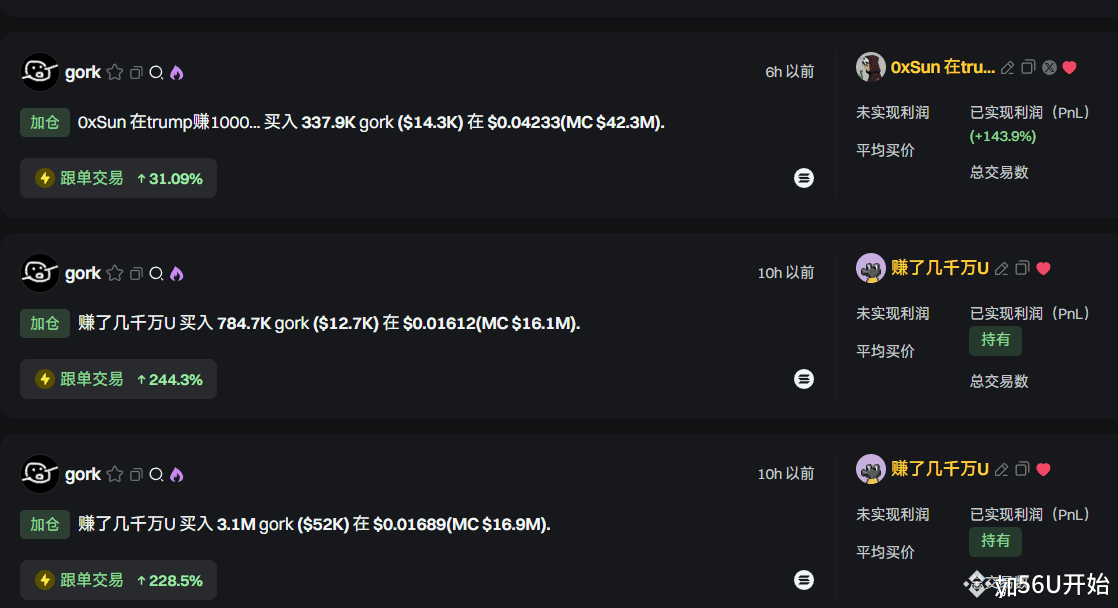Open the round menu icon in the 31.09% entry
The width and height of the screenshot is (1118, 608).
[x=804, y=178]
